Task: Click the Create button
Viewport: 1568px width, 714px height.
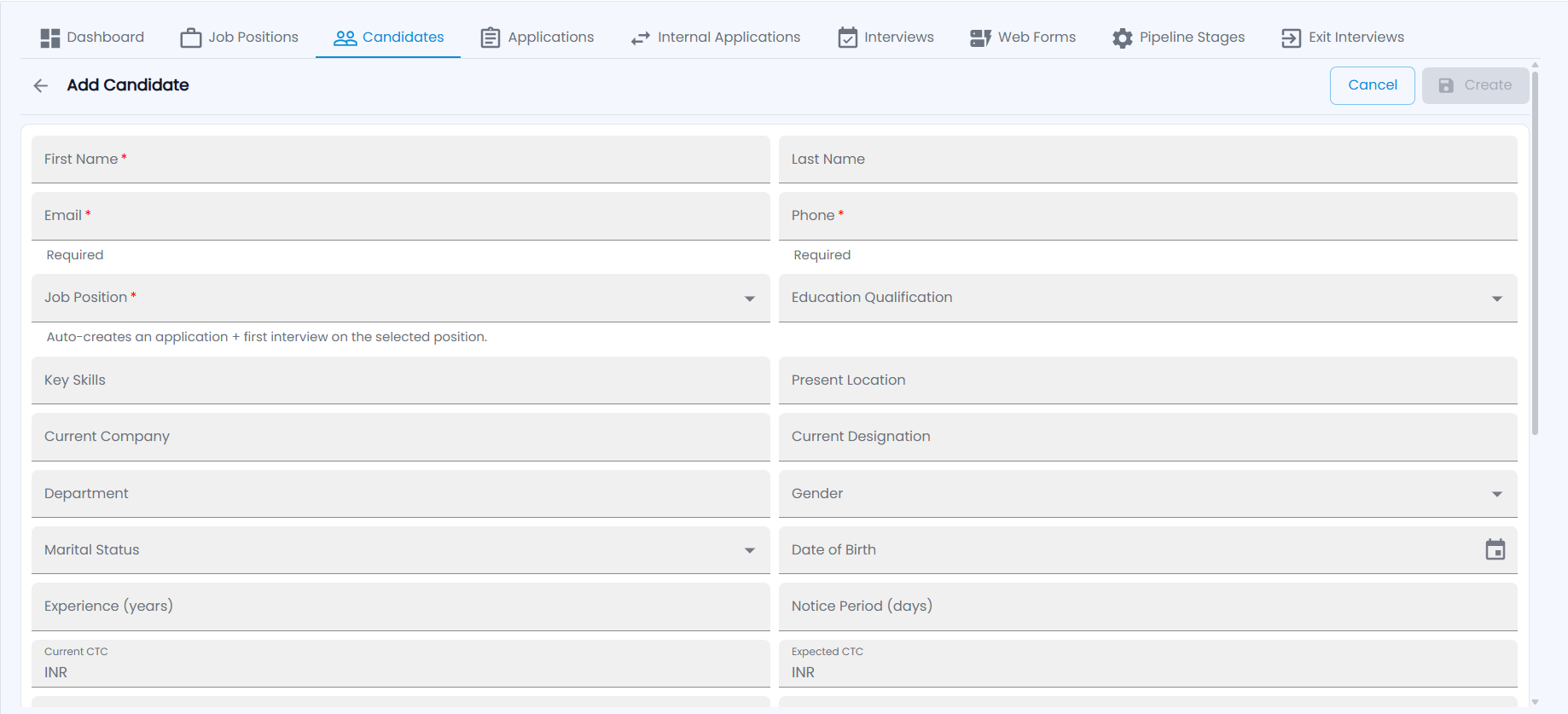Action: point(1475,85)
